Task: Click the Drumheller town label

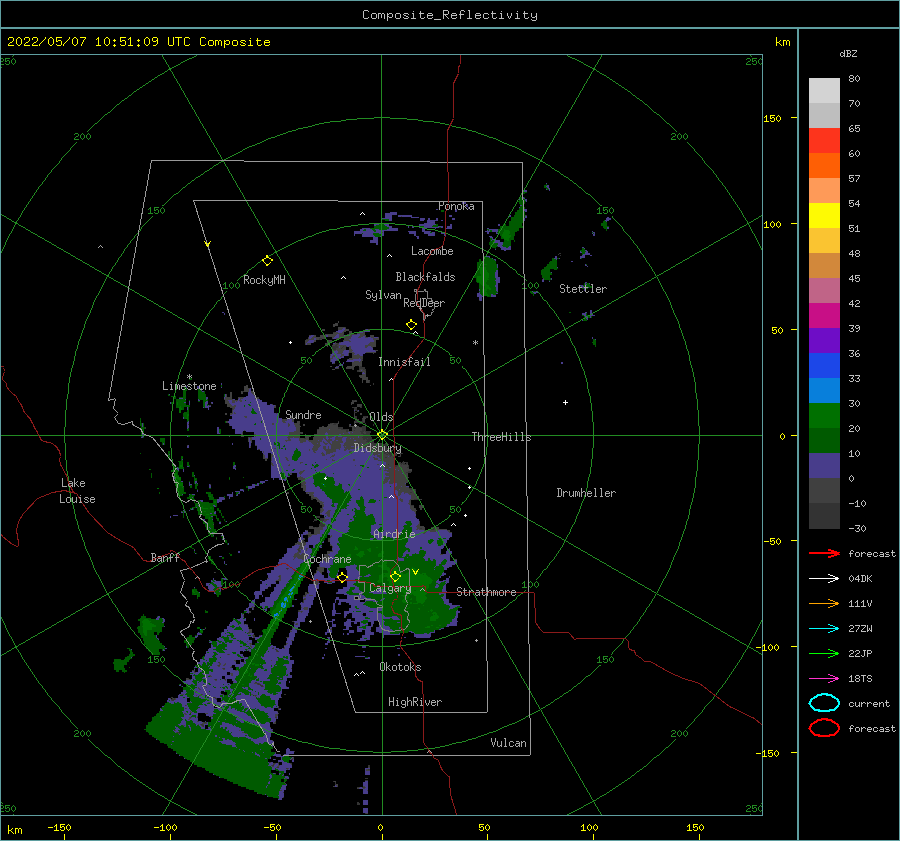Action: tap(586, 493)
